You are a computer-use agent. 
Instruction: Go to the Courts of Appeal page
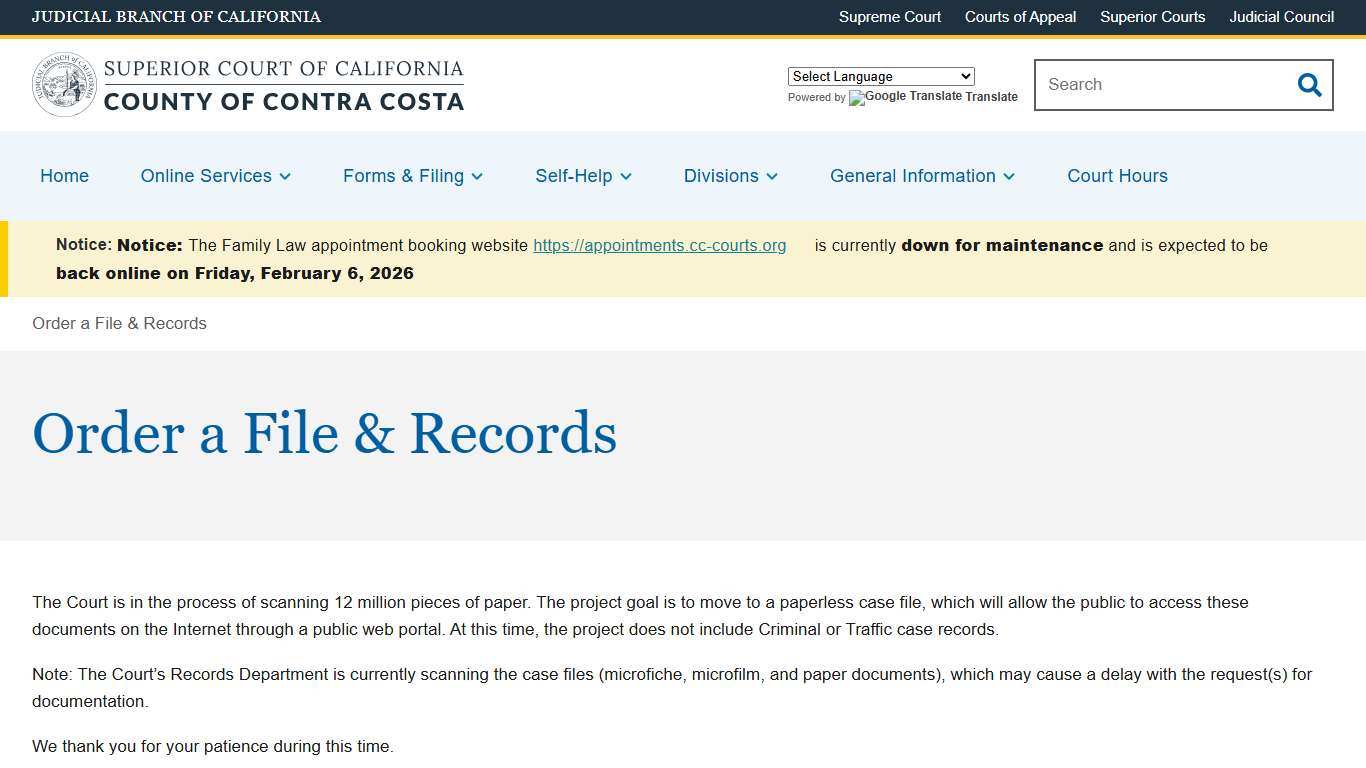[1020, 17]
